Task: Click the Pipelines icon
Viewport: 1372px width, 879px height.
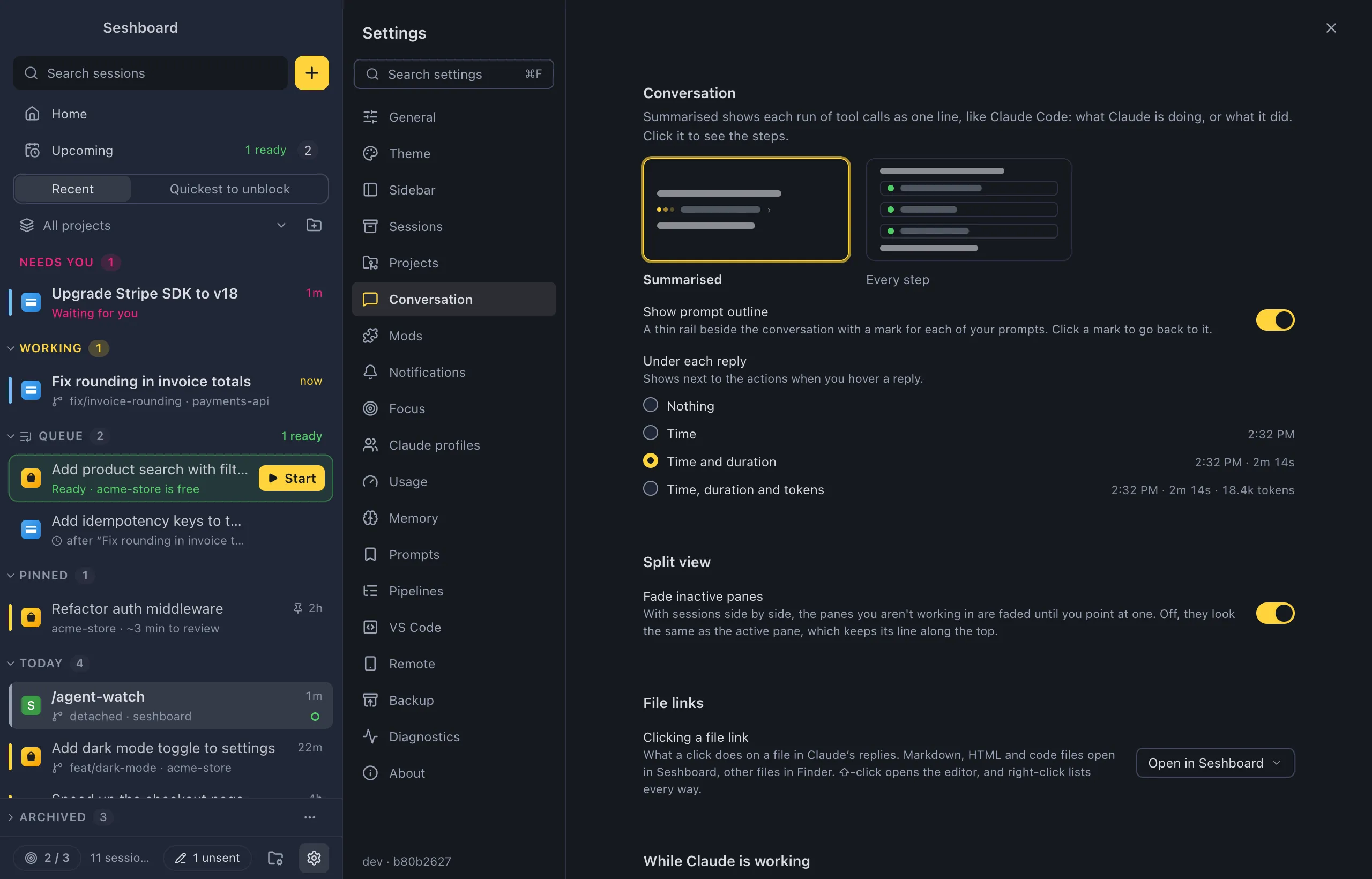Action: tap(370, 591)
